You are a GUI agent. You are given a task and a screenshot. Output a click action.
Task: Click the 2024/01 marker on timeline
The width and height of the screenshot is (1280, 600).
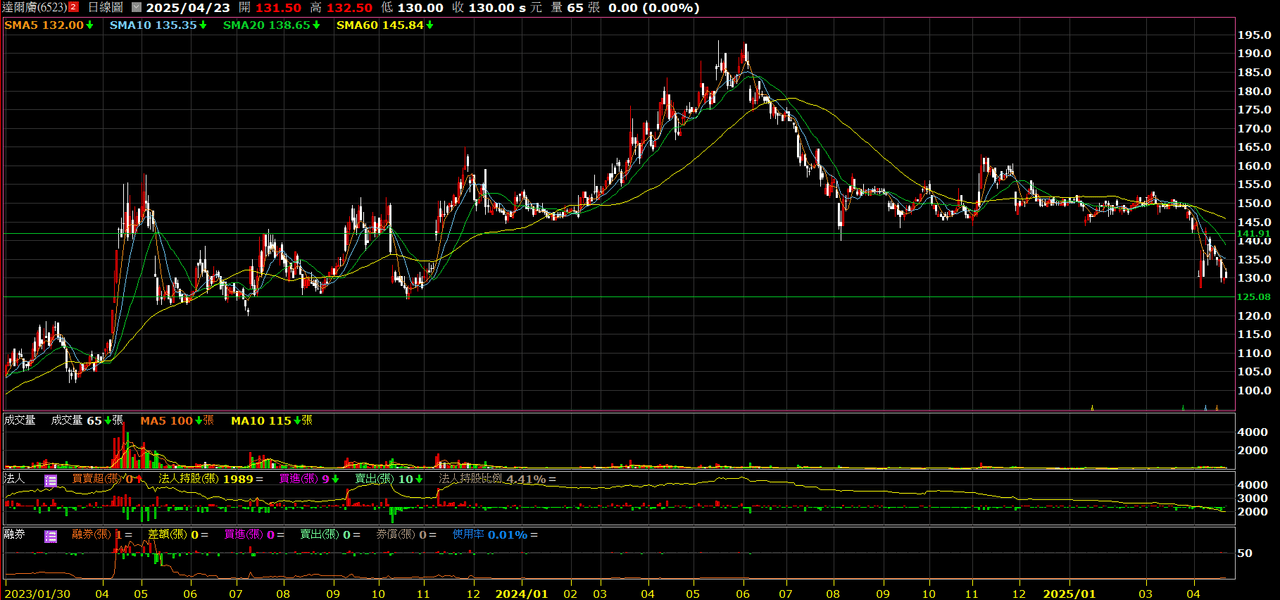522,592
